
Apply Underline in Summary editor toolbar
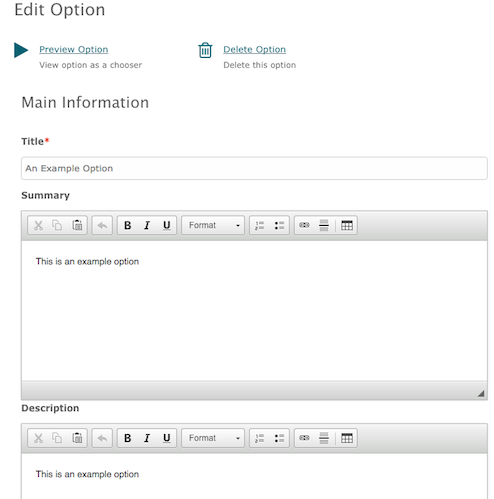coord(167,226)
